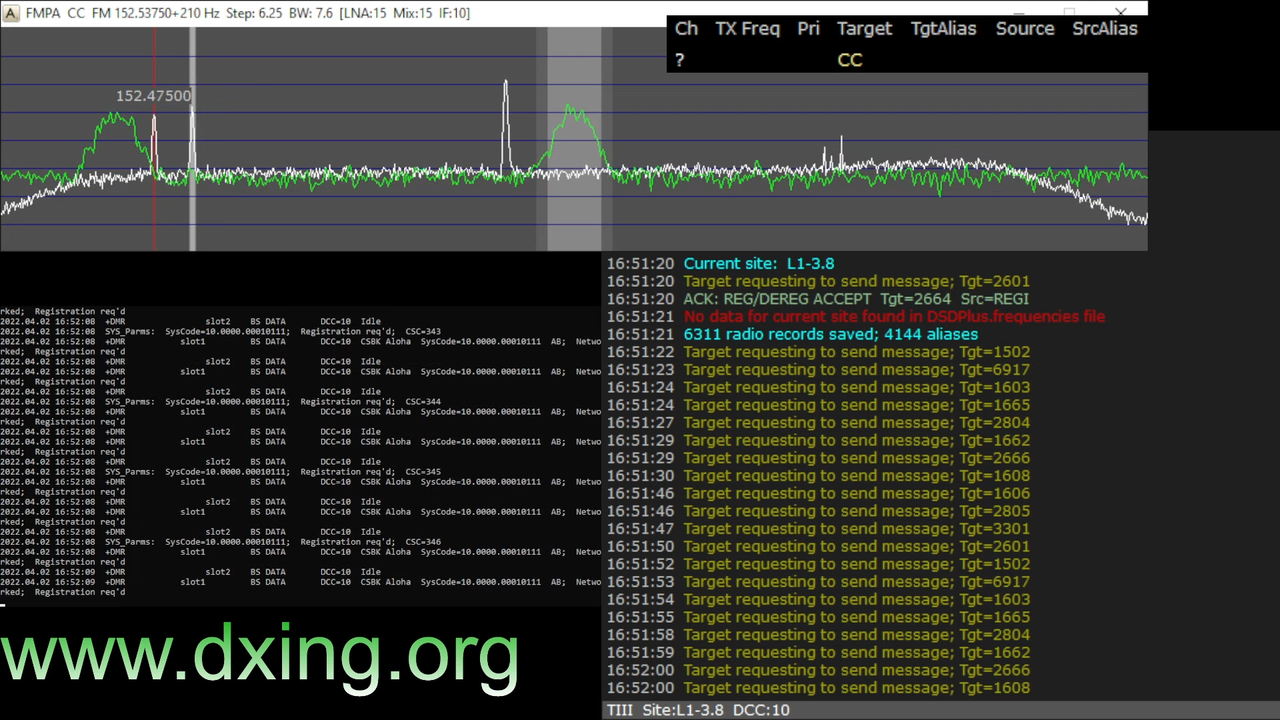Click the Target column header
This screenshot has width=1280, height=720.
864,29
